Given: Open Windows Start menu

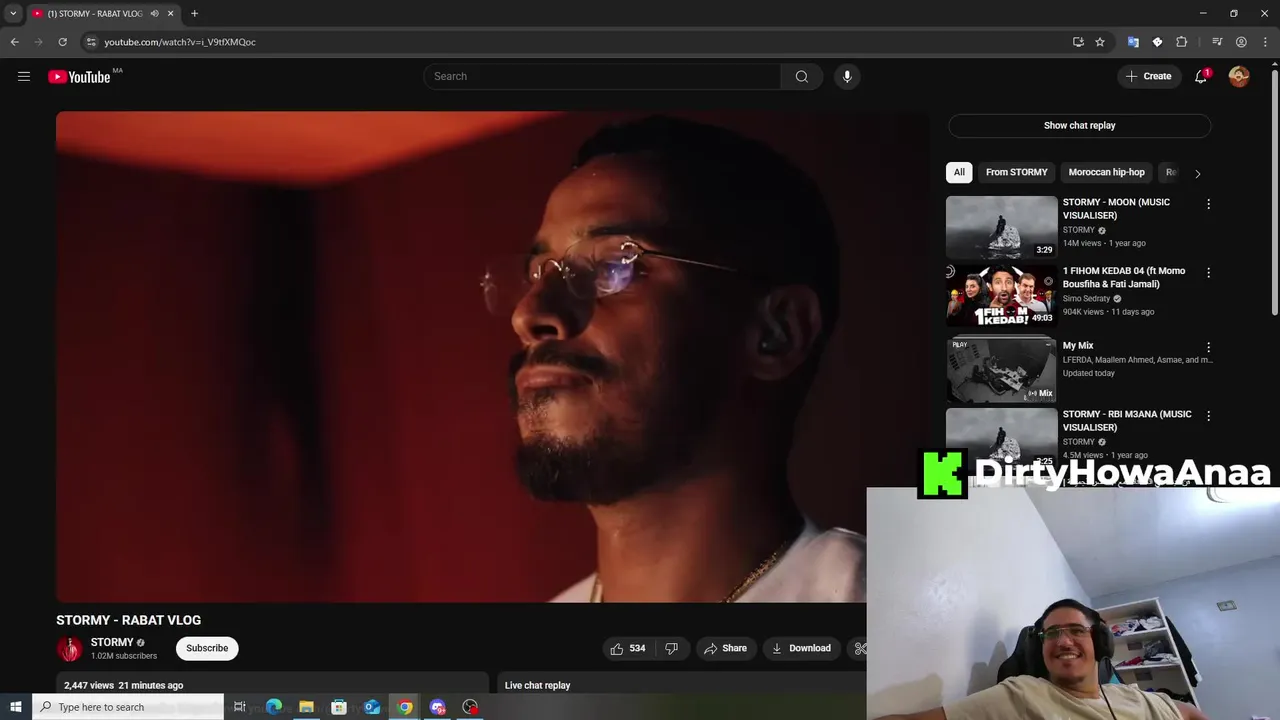Looking at the screenshot, I should coord(15,707).
